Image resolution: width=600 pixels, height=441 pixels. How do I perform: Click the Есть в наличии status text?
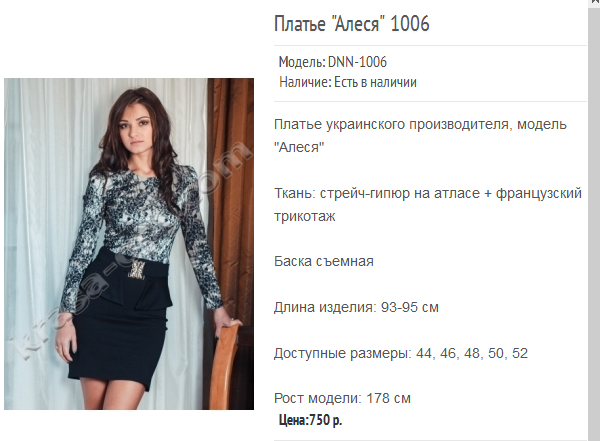click(x=375, y=82)
